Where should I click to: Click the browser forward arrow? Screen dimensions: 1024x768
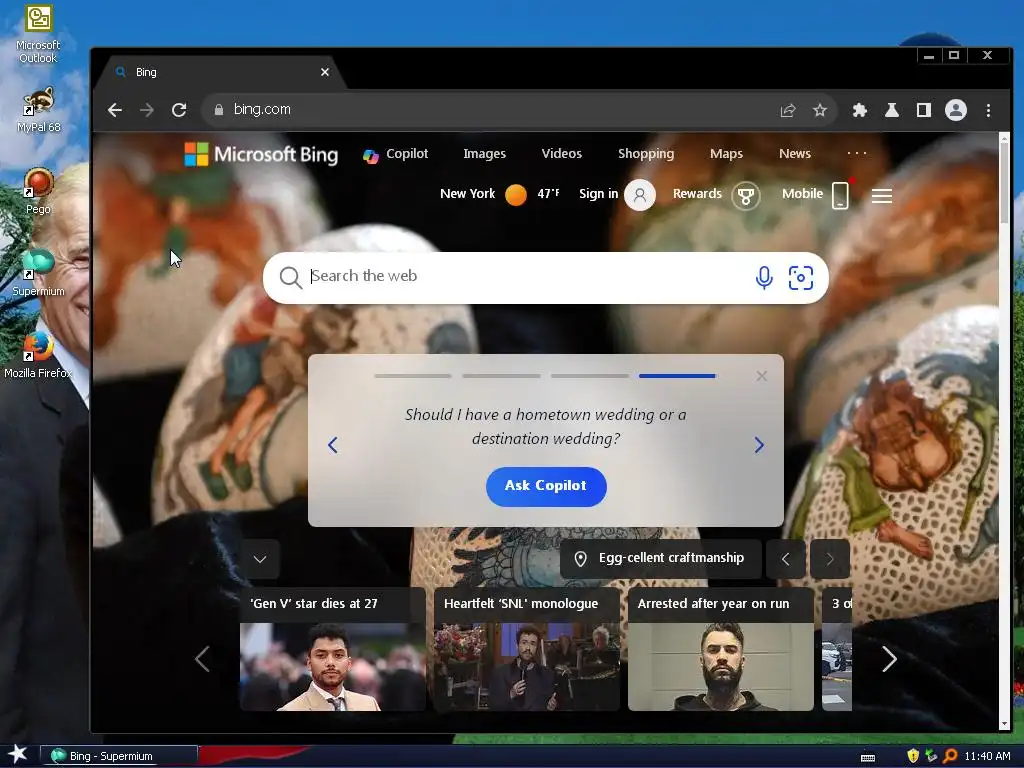[147, 110]
